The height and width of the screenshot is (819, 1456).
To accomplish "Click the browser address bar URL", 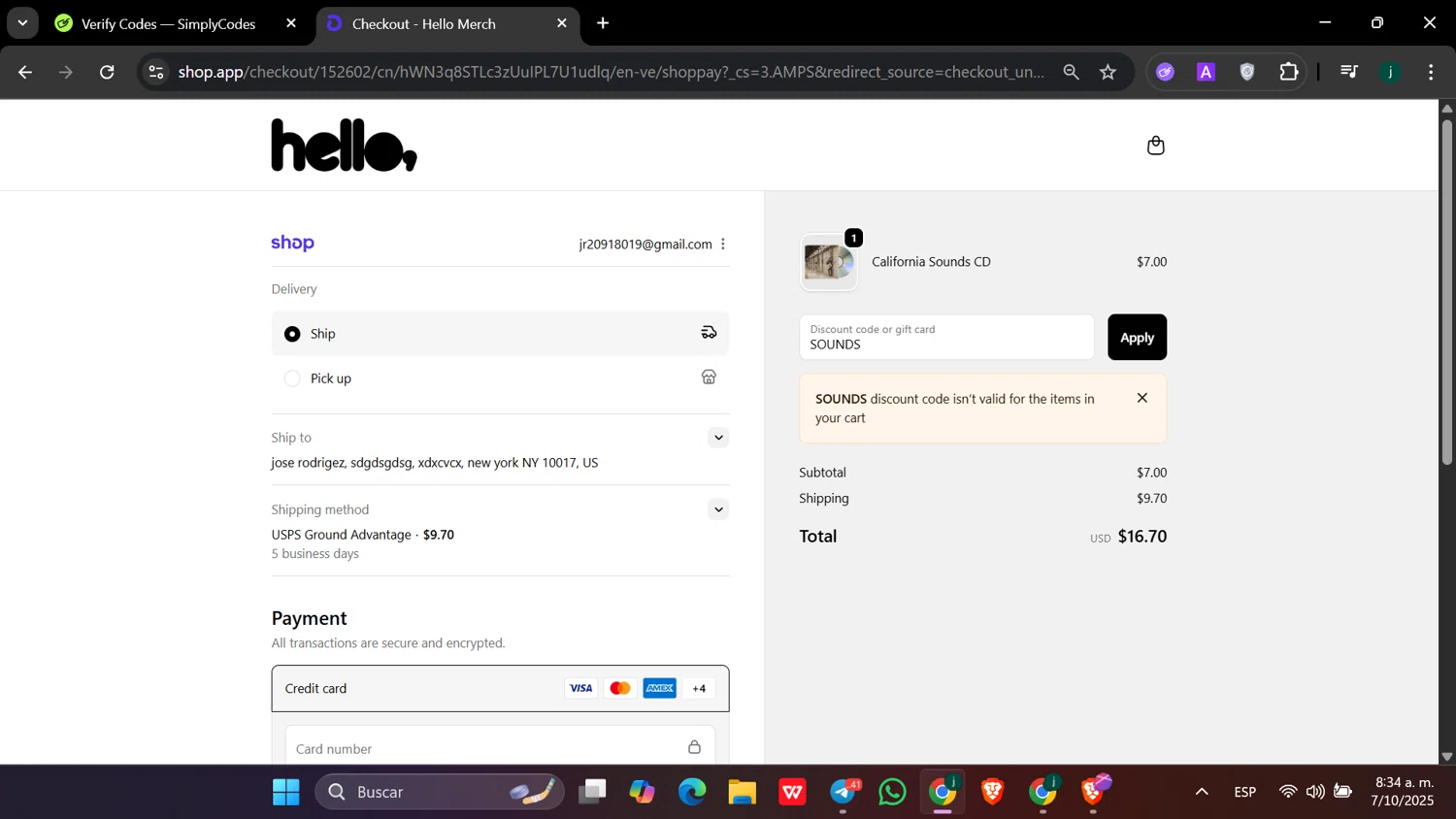I will click(612, 72).
